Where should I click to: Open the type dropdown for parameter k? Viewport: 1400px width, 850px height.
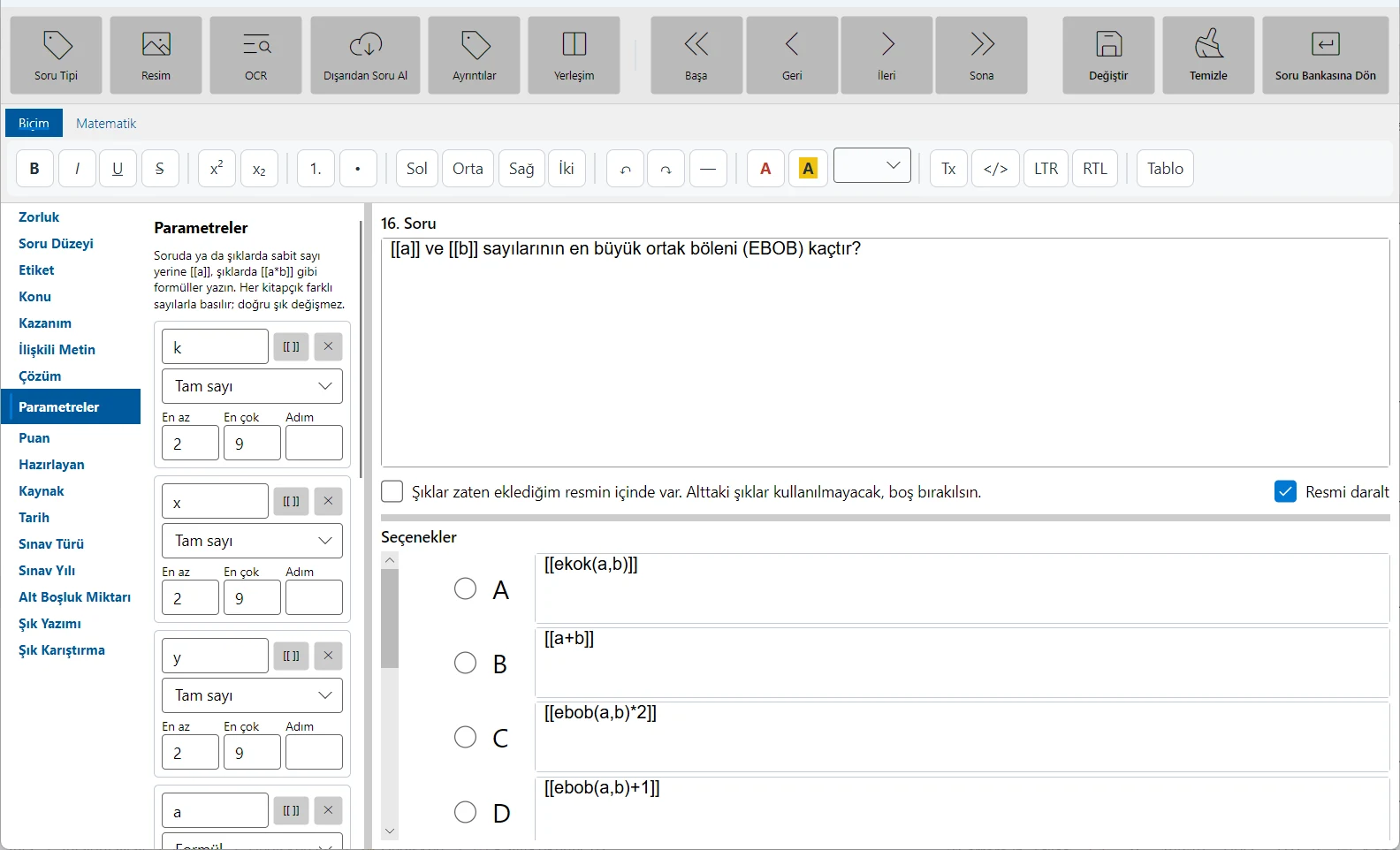click(x=252, y=386)
